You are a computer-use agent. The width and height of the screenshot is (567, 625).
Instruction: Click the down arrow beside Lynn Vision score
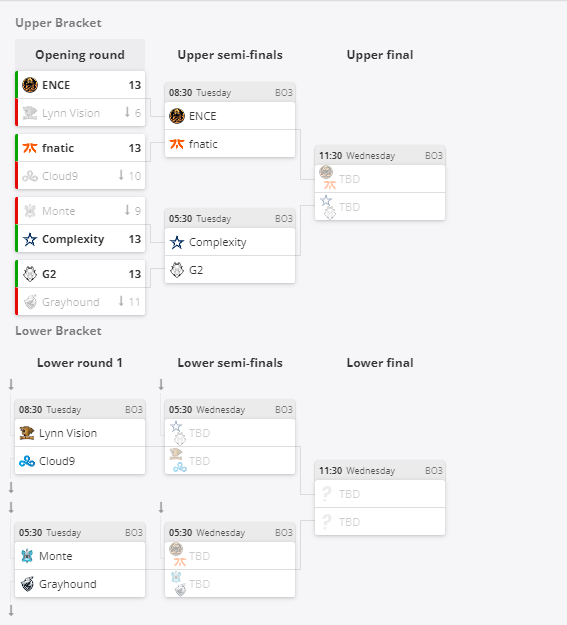(x=127, y=112)
